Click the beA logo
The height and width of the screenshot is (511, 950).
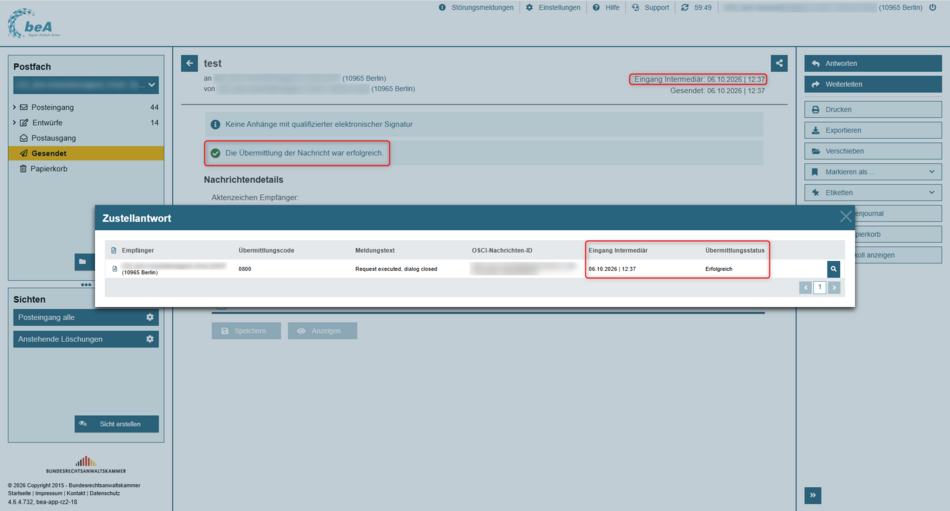[34, 24]
